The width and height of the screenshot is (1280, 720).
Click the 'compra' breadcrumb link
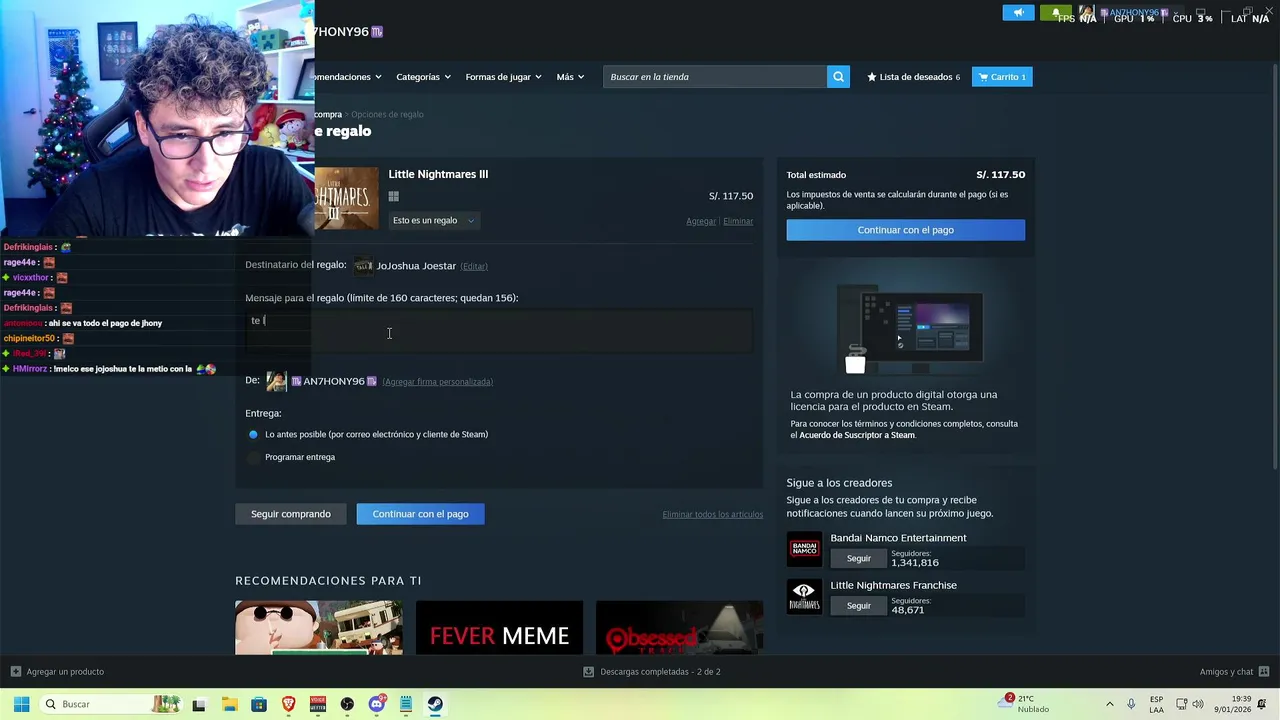328,114
